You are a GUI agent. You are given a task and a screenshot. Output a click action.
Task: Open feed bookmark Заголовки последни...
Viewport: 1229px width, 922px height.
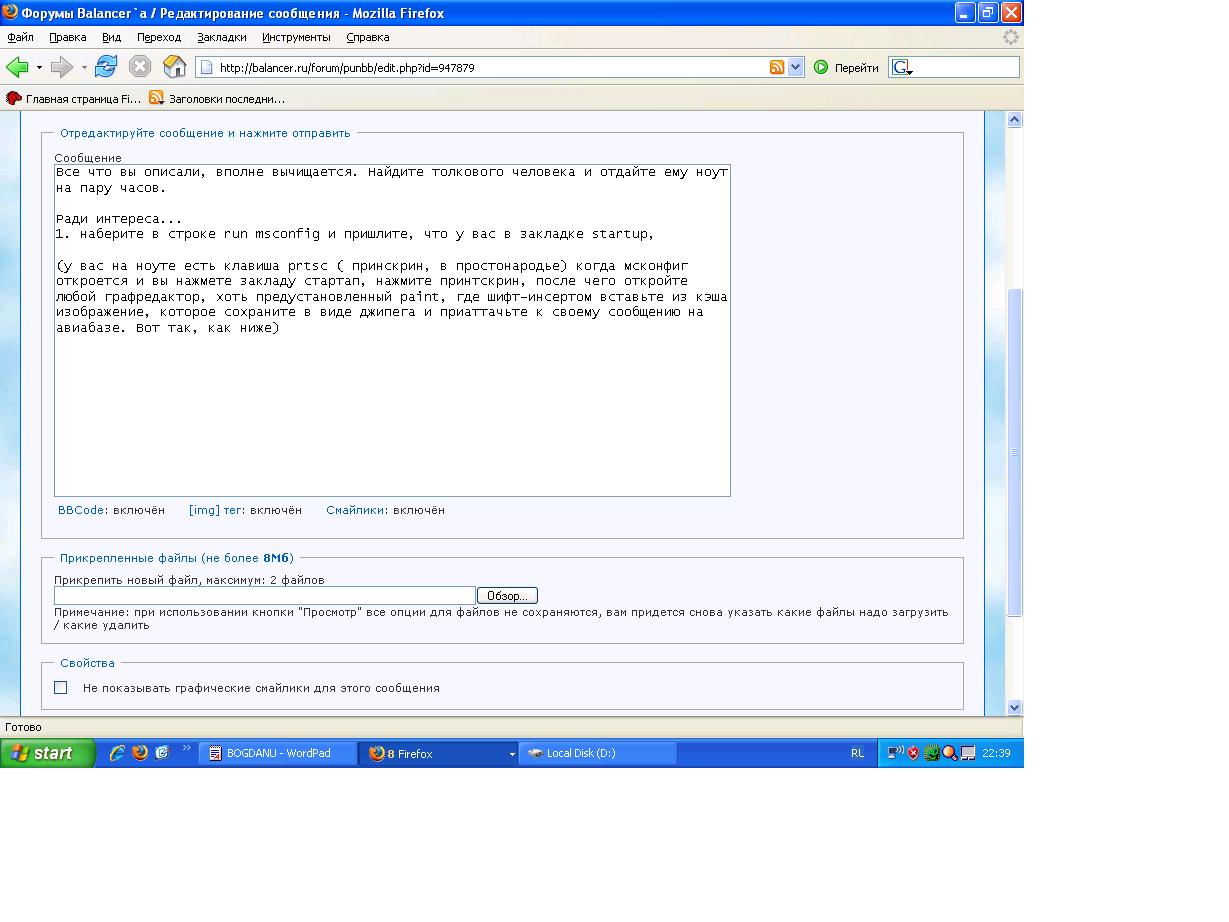(x=217, y=98)
